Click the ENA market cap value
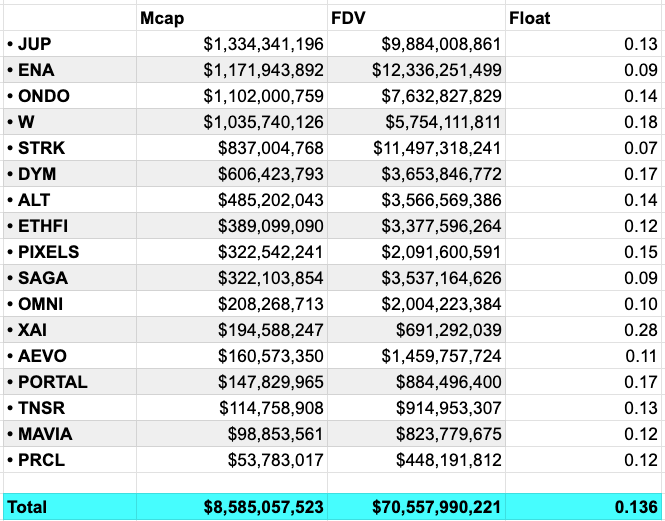The width and height of the screenshot is (665, 521). coord(263,70)
